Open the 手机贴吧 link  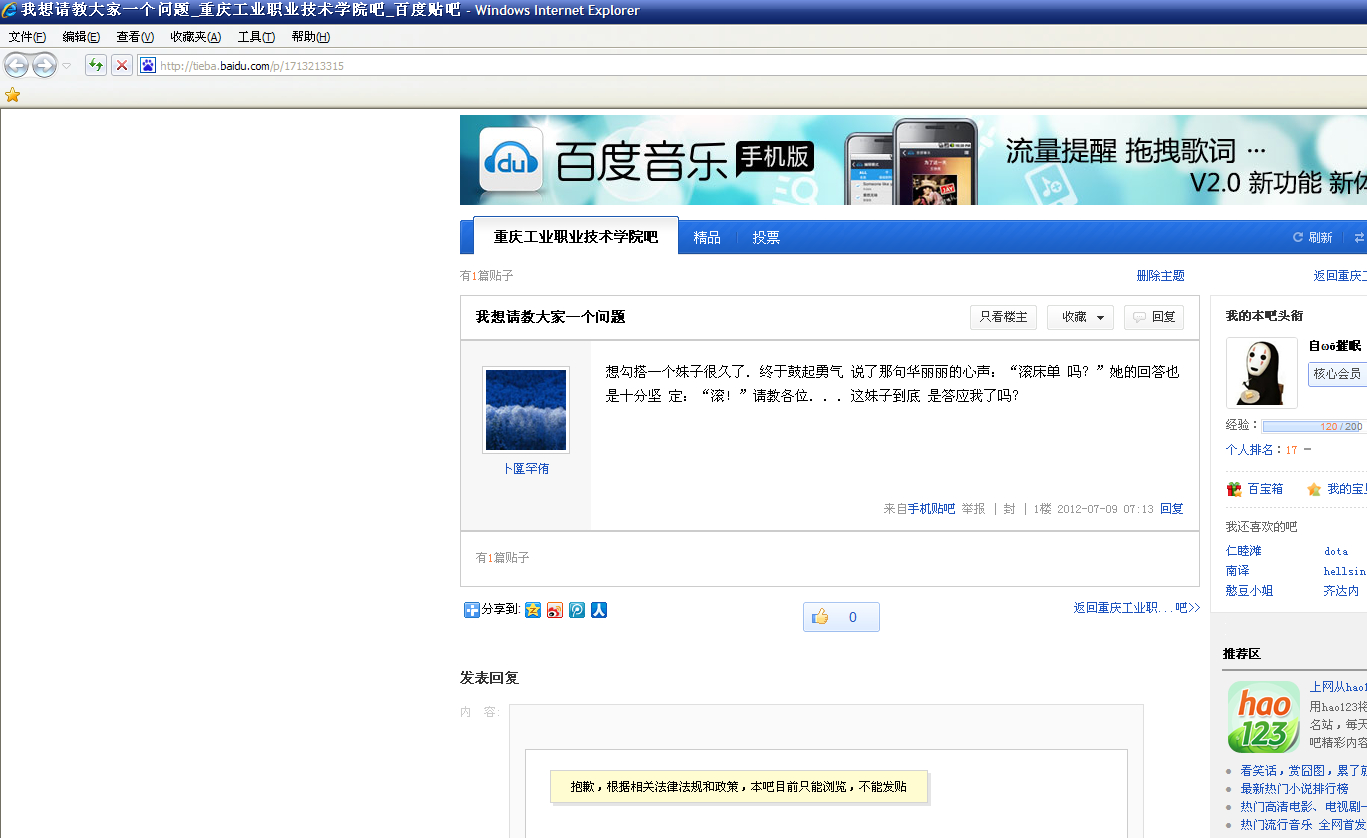click(931, 509)
